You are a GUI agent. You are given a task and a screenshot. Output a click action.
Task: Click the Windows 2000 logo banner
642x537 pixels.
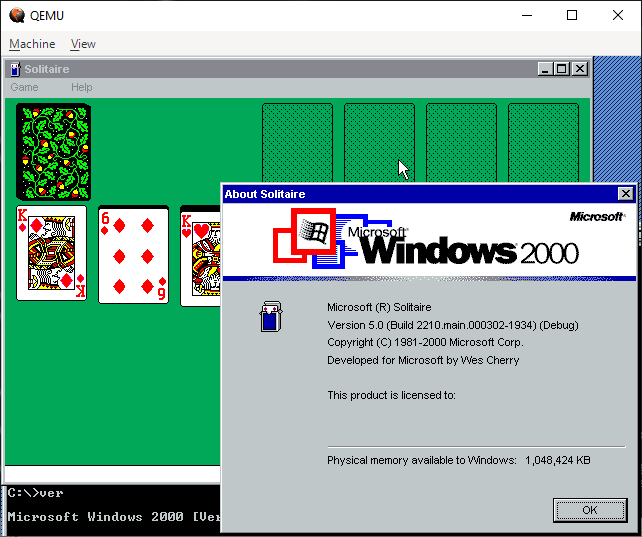429,241
